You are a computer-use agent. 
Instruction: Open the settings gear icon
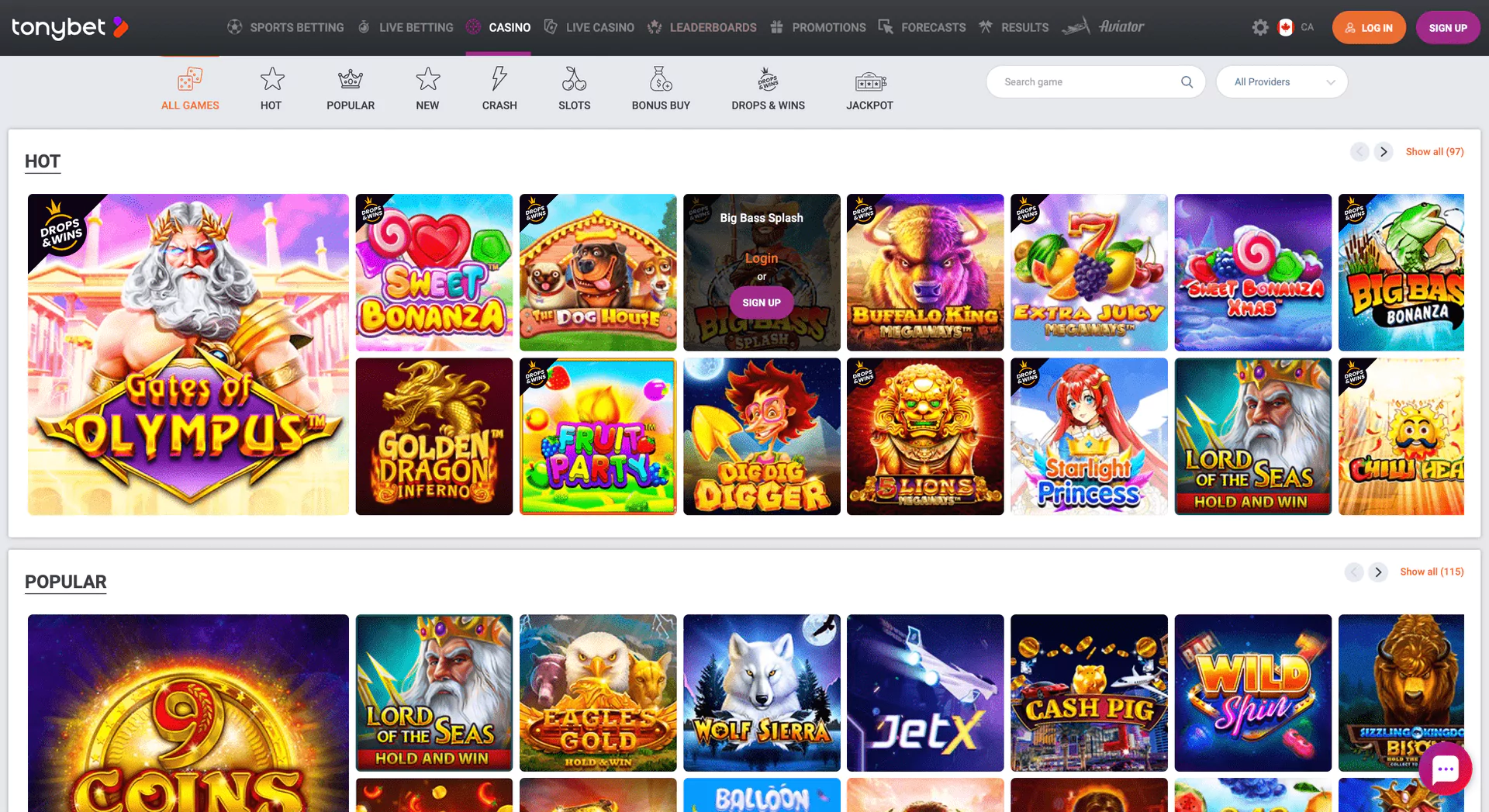[x=1260, y=27]
